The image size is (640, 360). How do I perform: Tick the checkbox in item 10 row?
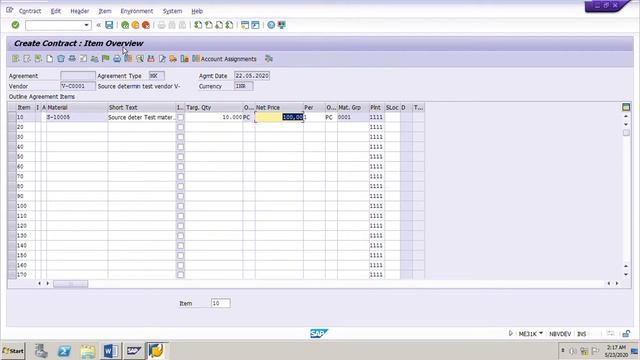pyautogui.click(x=180, y=117)
